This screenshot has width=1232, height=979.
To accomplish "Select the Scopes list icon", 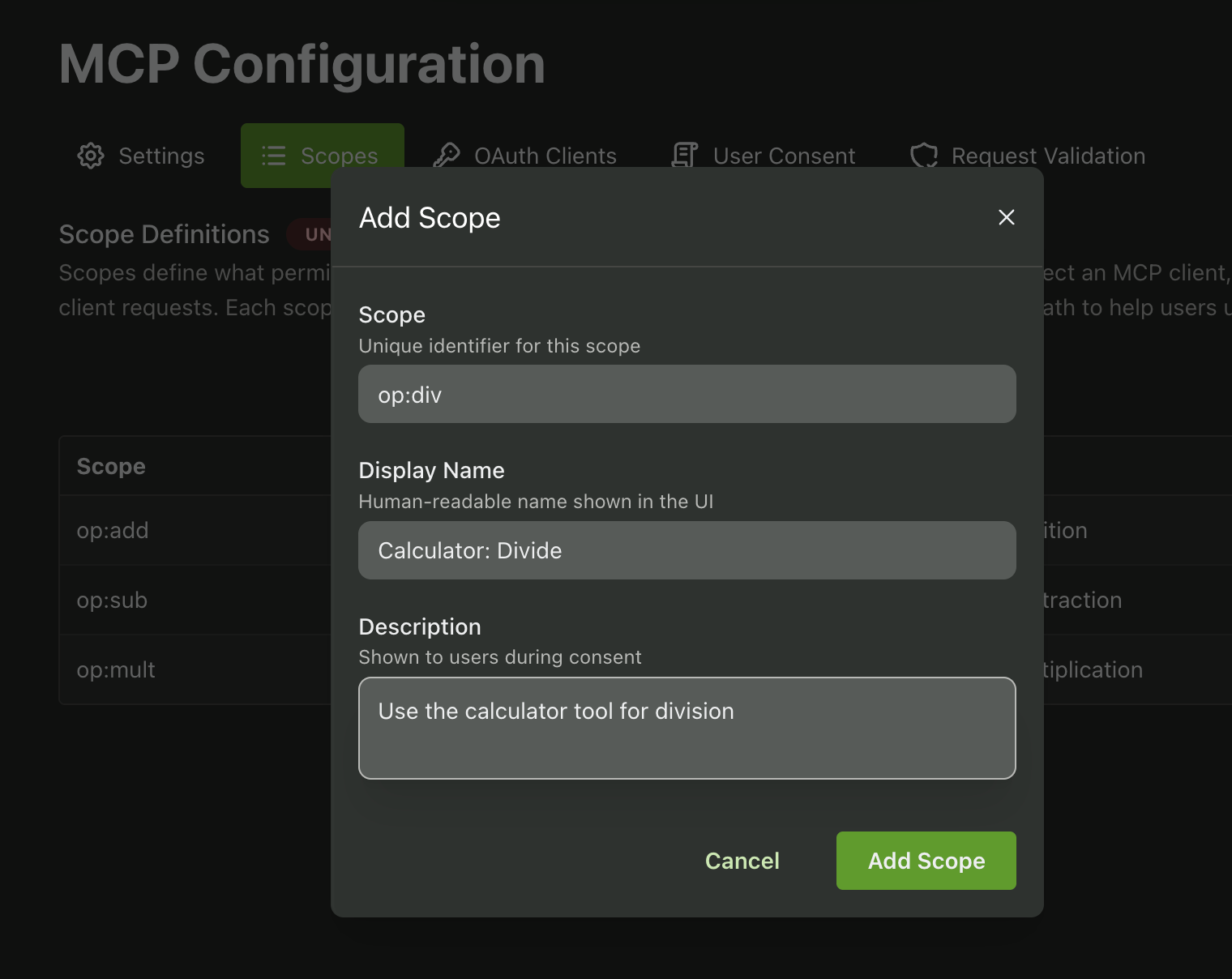I will [x=272, y=156].
